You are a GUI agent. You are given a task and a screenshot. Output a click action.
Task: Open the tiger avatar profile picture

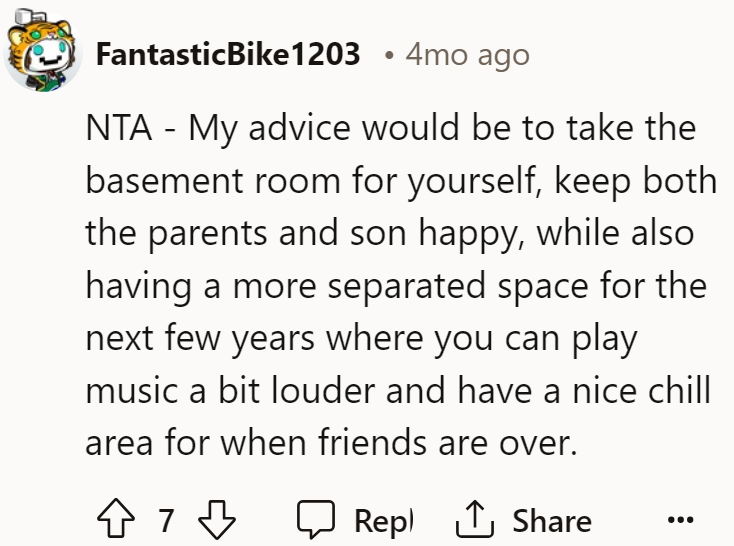[42, 51]
